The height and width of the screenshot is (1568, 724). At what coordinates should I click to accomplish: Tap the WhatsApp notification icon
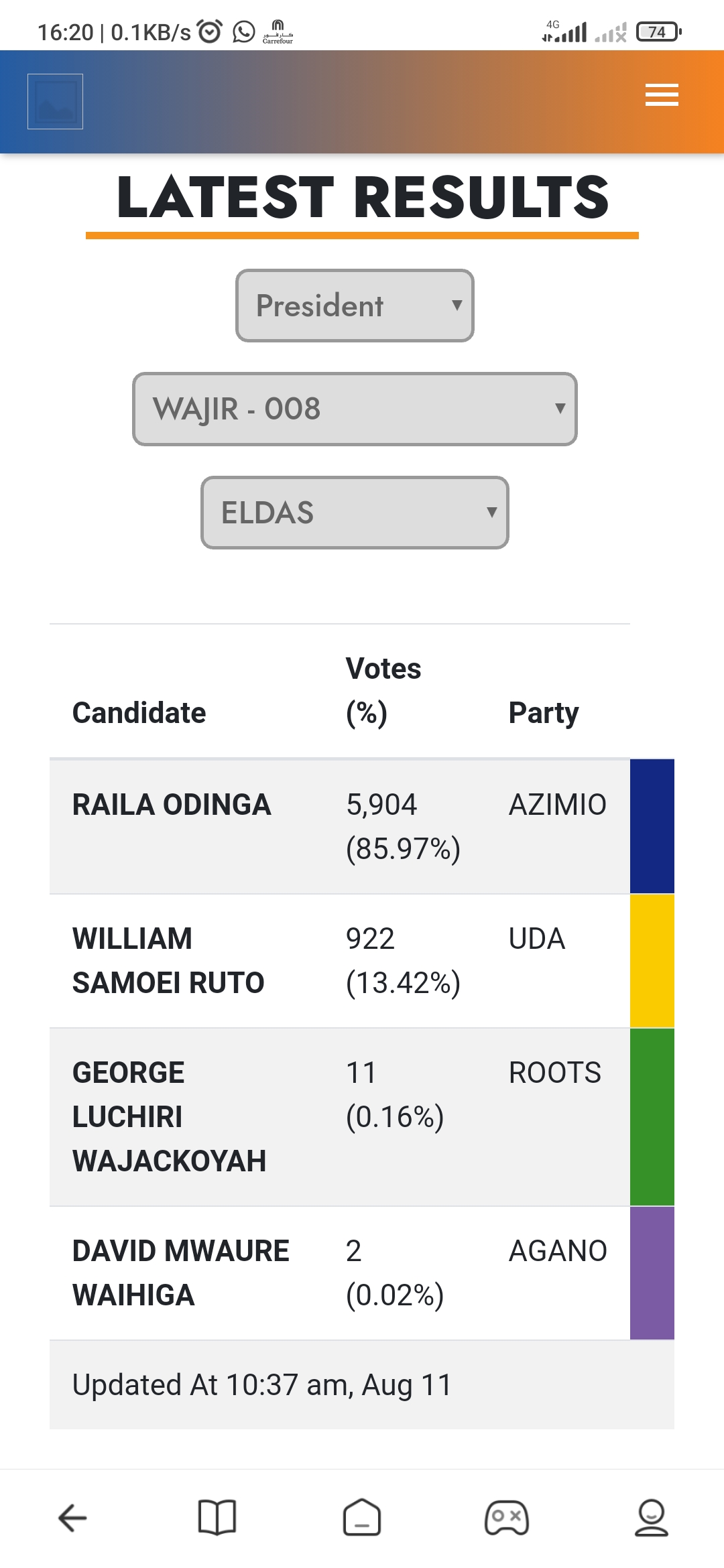click(x=244, y=31)
